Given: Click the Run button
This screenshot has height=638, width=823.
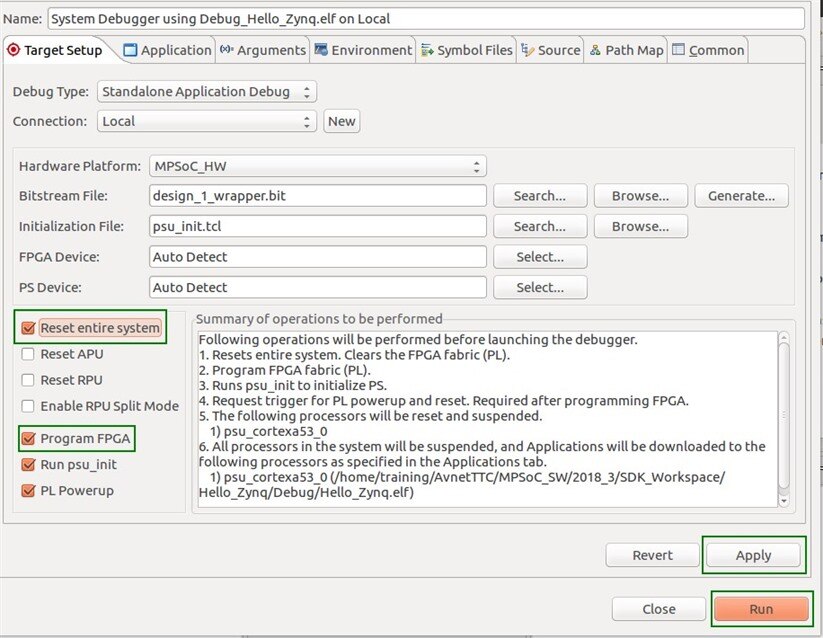Looking at the screenshot, I should pyautogui.click(x=760, y=609).
